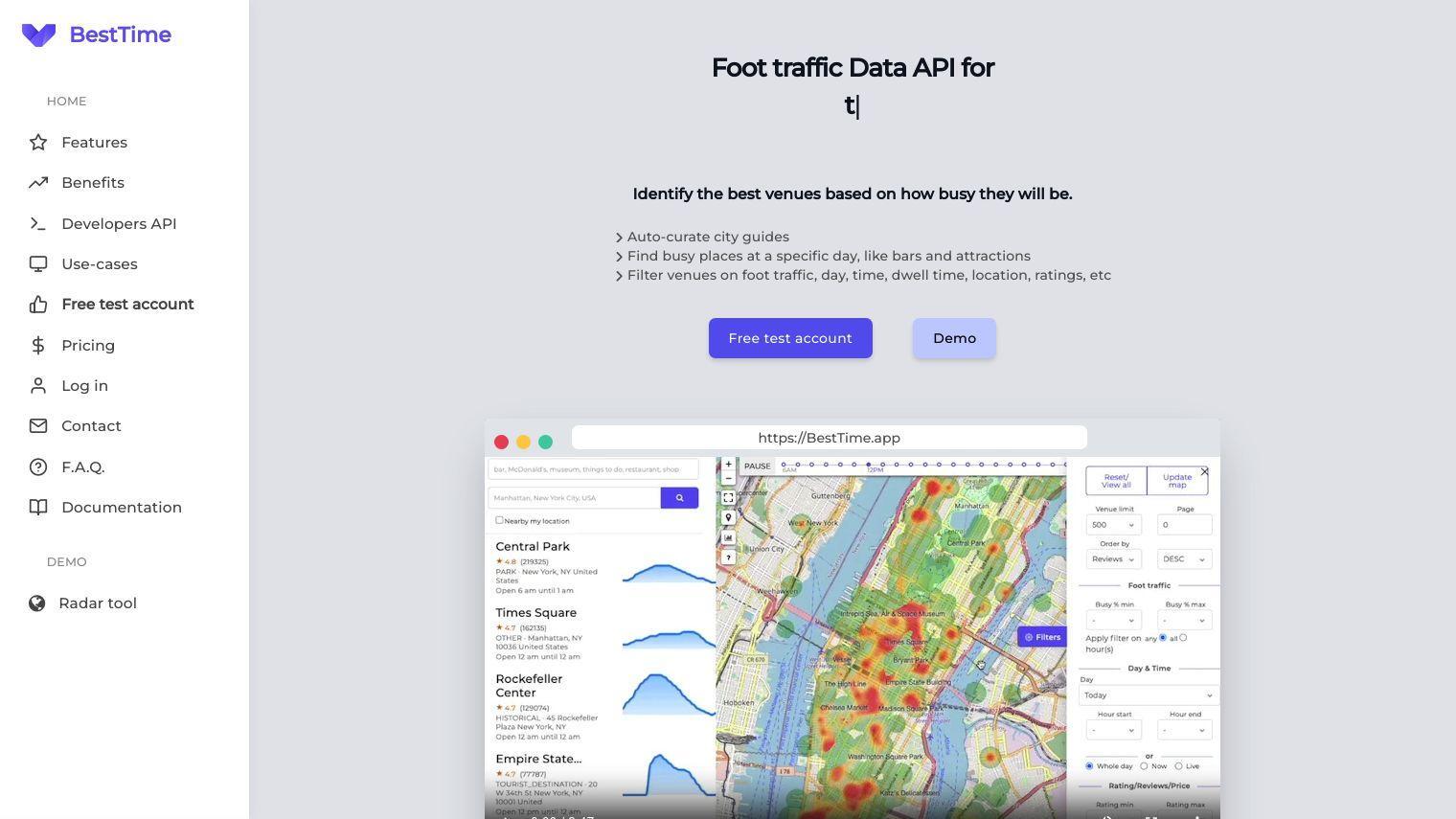The image size is (1456, 819).
Task: Open Benefits via the trending-arrow icon
Action: (x=38, y=182)
